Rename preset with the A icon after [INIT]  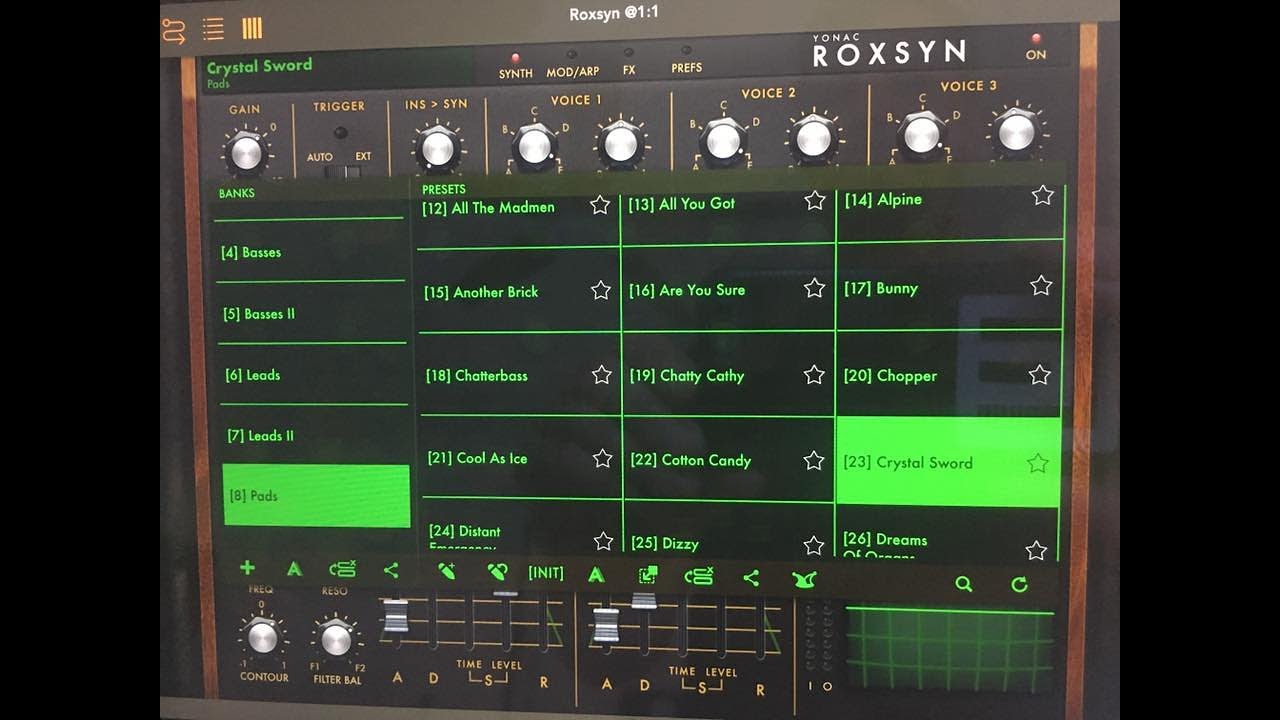596,574
